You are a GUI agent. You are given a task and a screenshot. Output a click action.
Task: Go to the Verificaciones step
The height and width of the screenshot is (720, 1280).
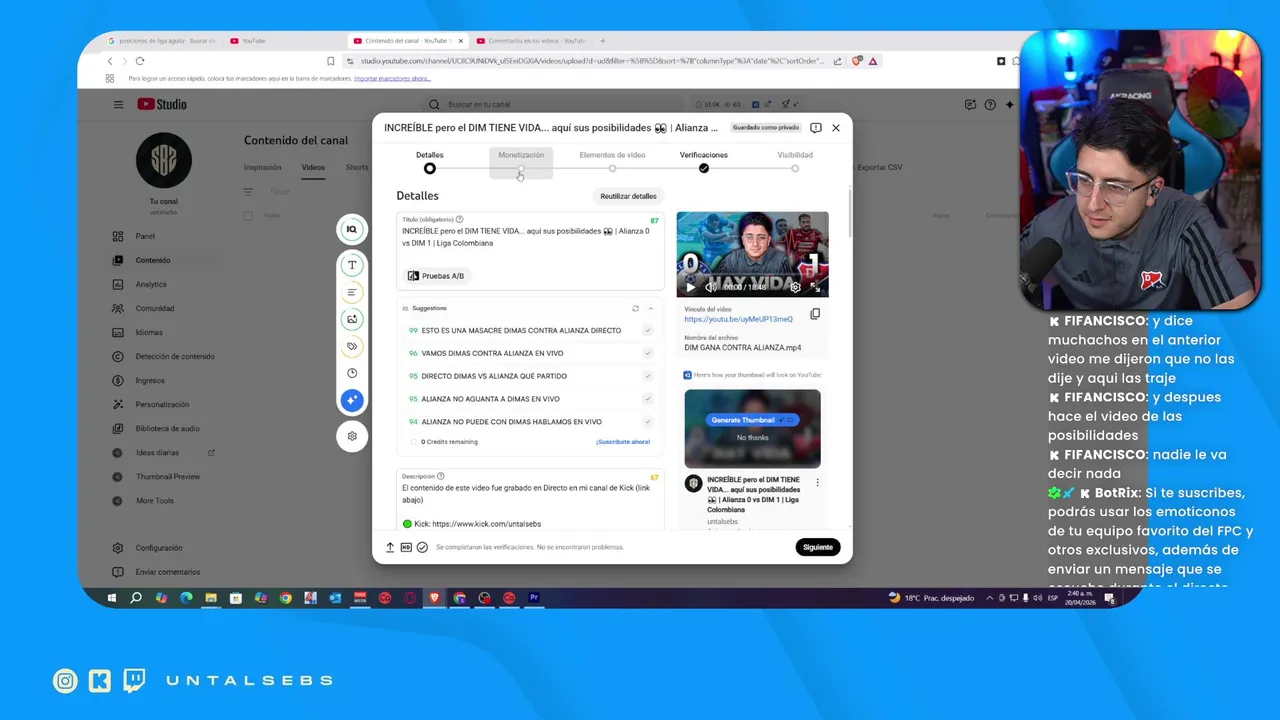pos(704,162)
